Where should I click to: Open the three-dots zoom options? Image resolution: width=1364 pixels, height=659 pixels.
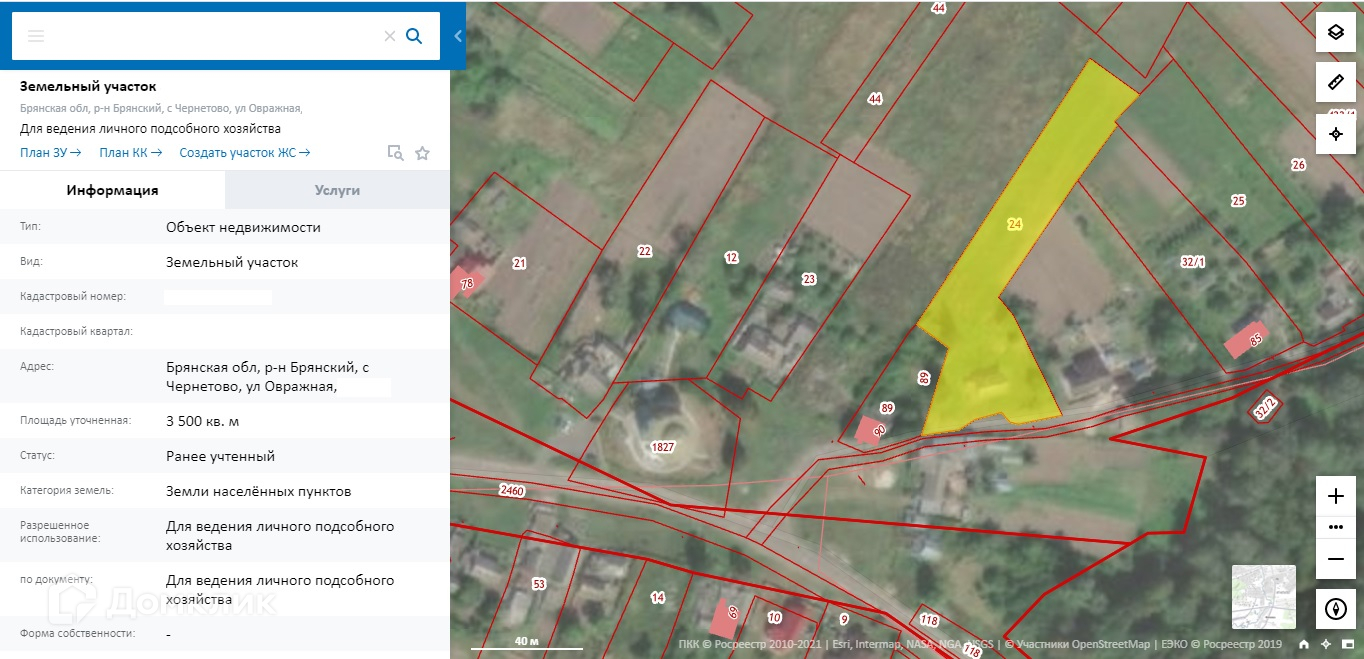click(x=1335, y=526)
